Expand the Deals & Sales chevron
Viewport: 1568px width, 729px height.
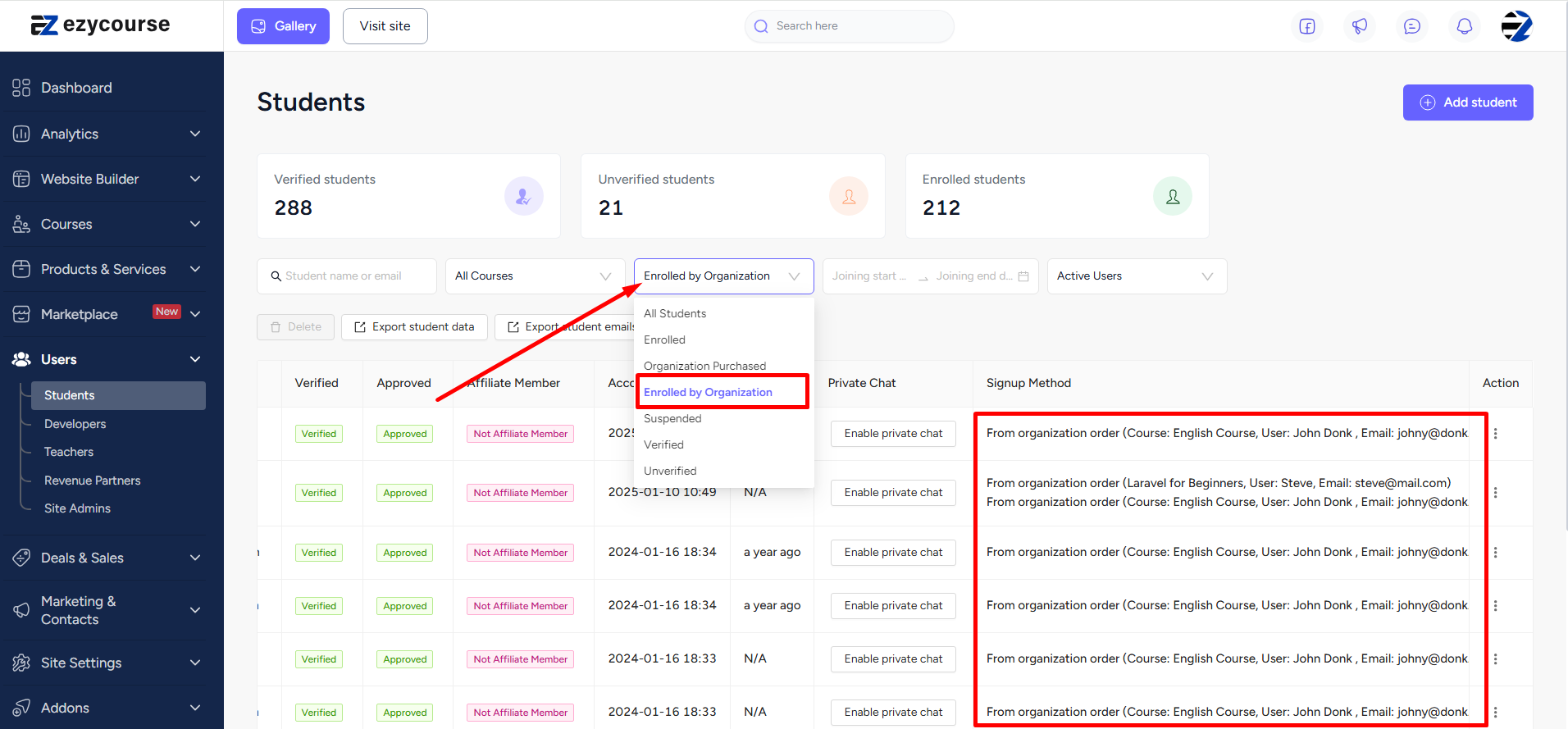195,558
